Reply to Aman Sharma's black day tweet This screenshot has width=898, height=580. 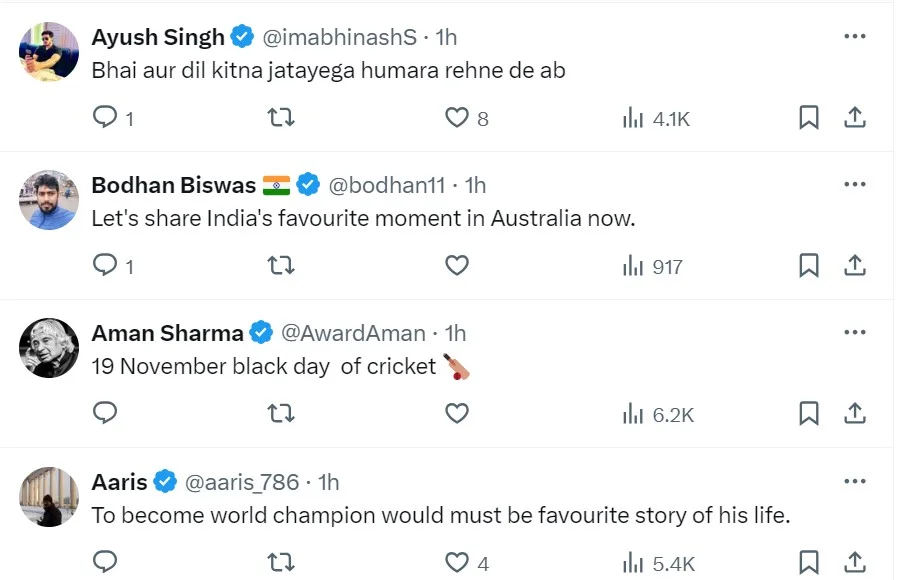(106, 413)
